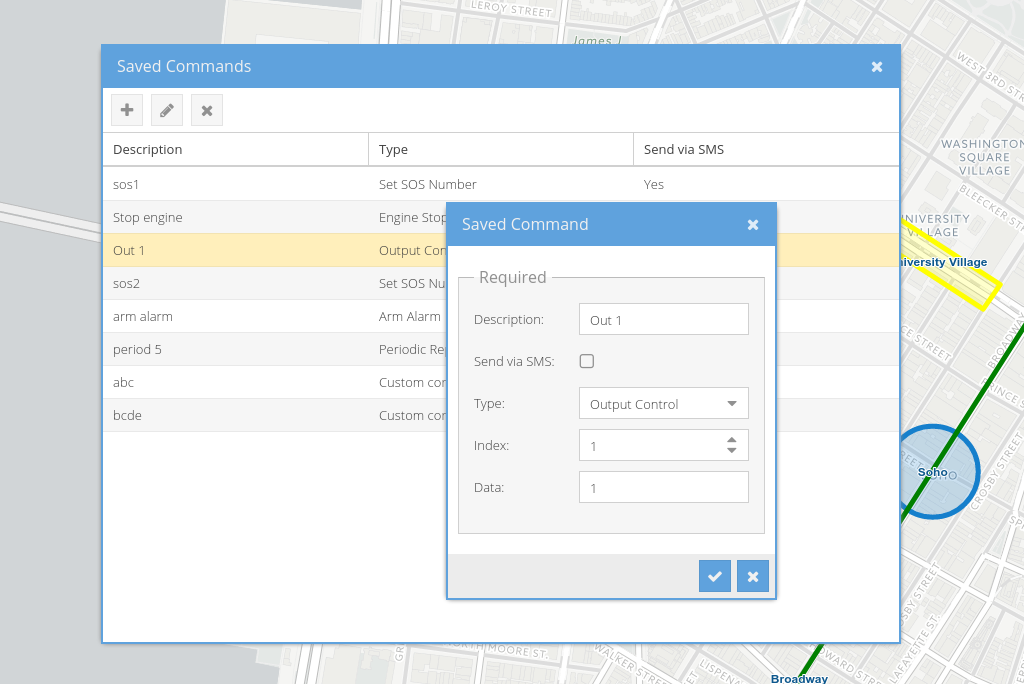Click the edit pencil icon in toolbar

167,110
